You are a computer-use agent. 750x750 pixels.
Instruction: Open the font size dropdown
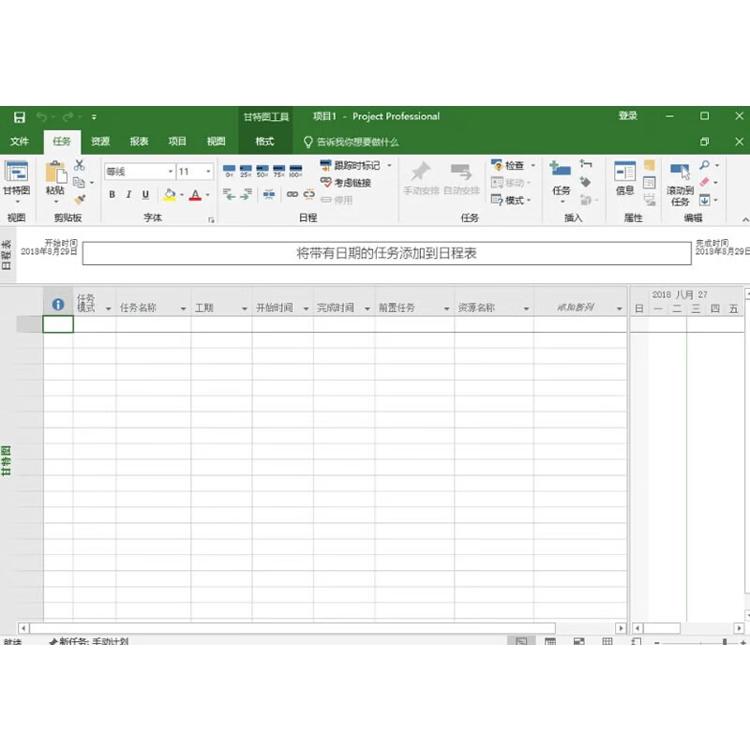(208, 172)
